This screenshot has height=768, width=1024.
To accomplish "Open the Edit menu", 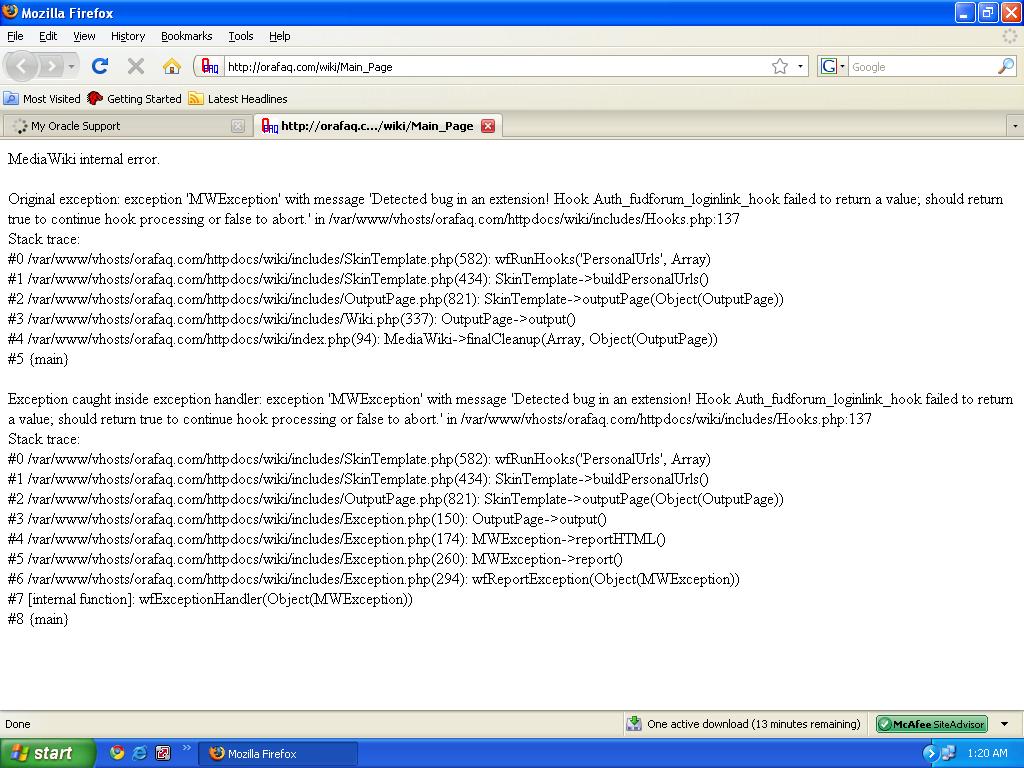I will coord(48,36).
